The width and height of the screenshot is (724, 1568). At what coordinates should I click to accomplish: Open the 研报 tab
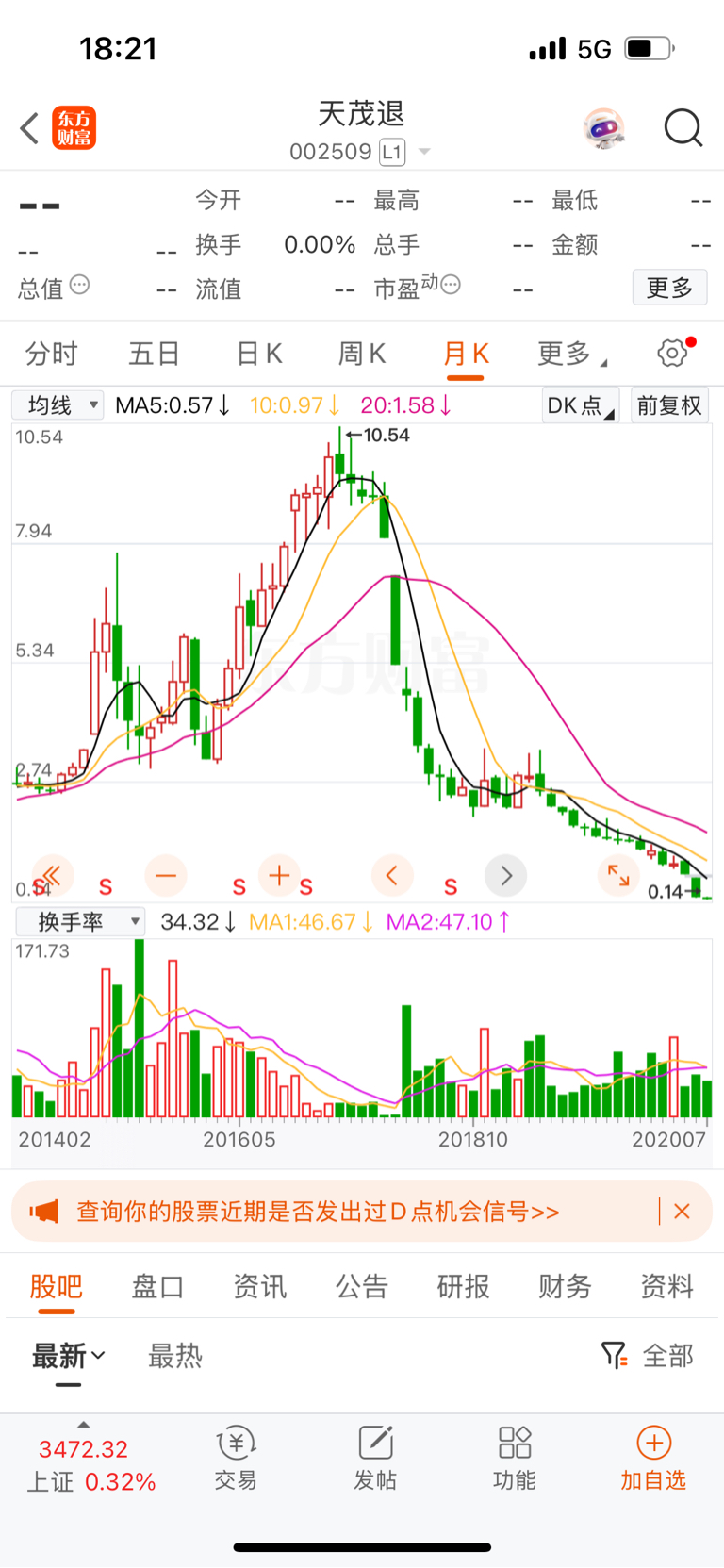pyautogui.click(x=464, y=1286)
